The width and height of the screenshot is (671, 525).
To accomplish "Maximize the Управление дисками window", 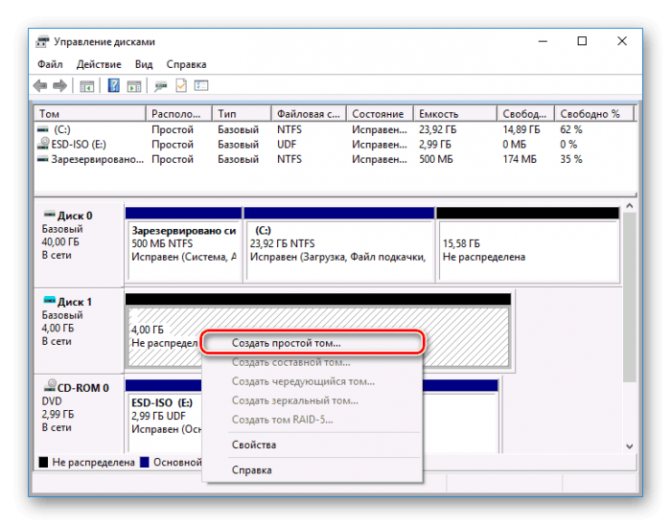I will (x=582, y=42).
